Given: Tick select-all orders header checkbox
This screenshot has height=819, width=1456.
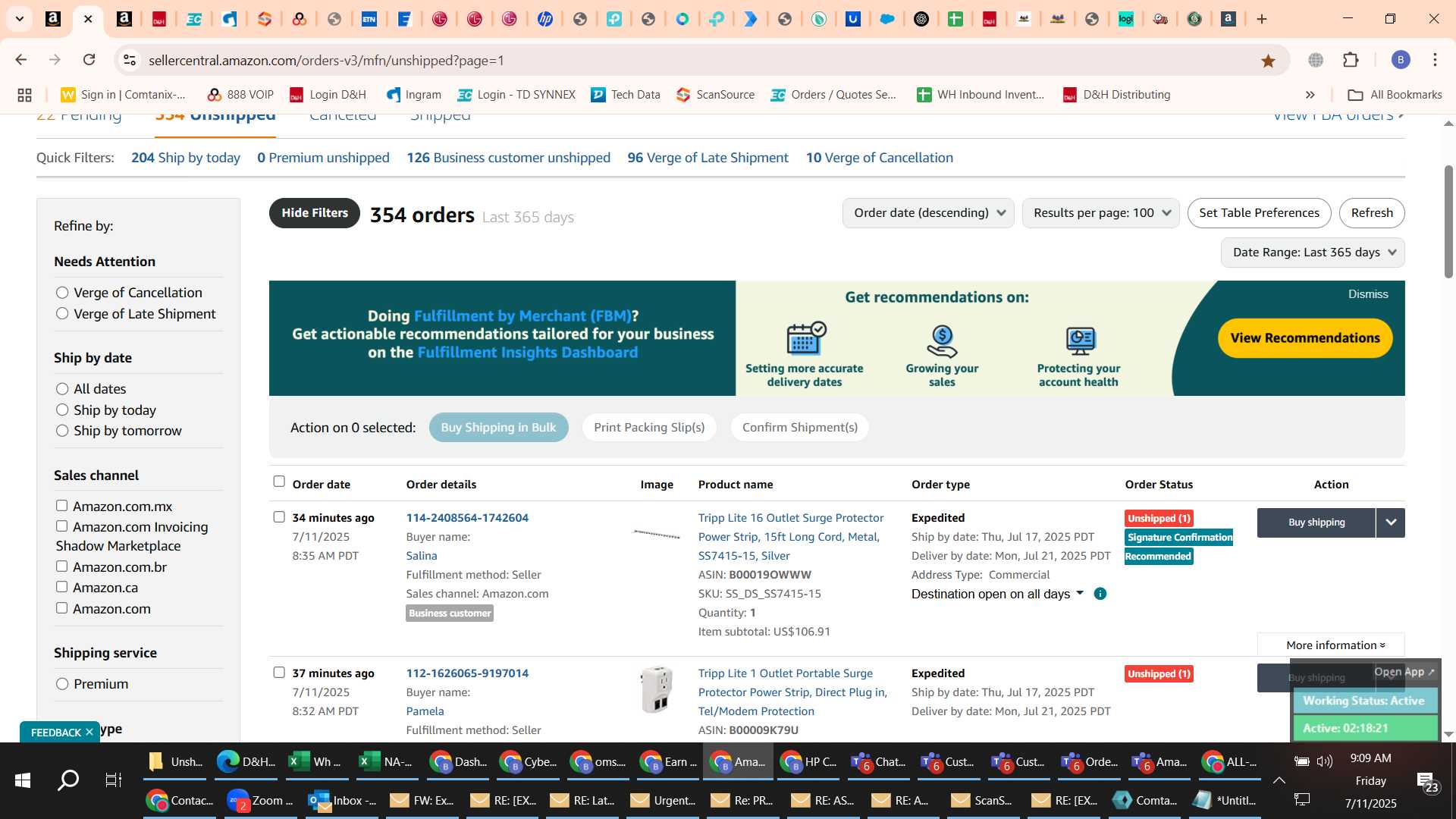Looking at the screenshot, I should point(279,482).
